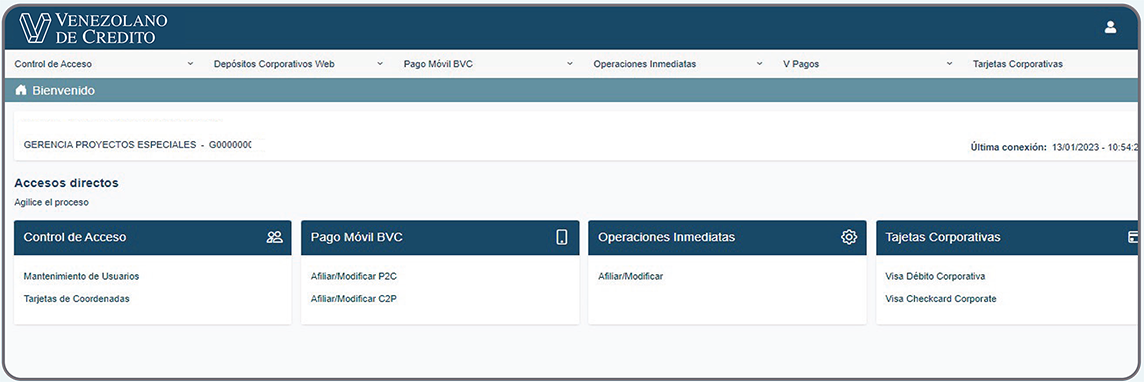Viewport: 1144px width, 382px height.
Task: Click the Última conexión label
Action: [x=1008, y=147]
